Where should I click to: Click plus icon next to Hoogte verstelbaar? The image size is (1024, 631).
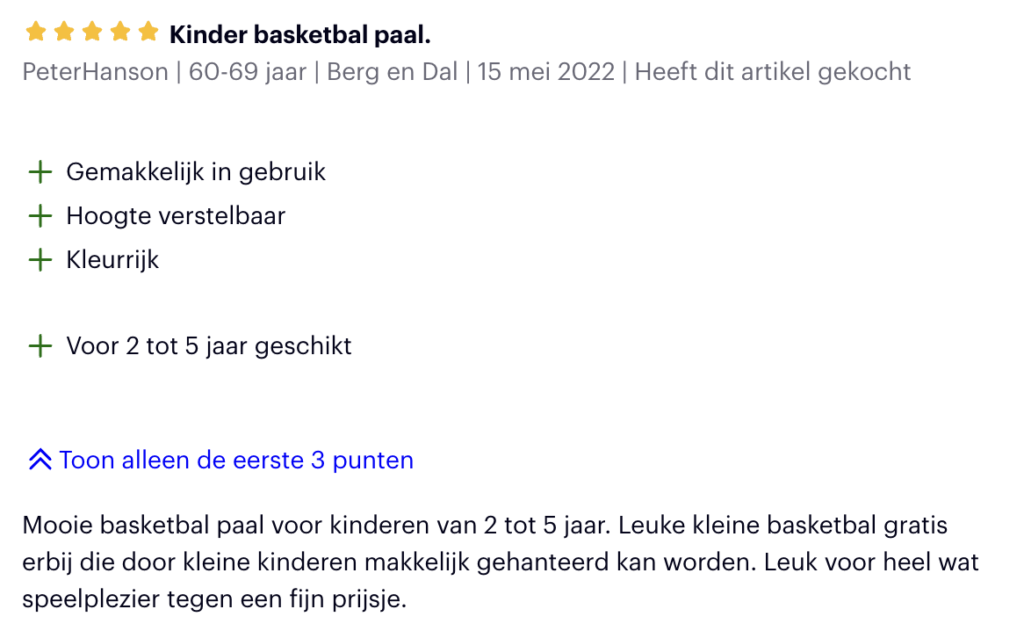(x=40, y=216)
